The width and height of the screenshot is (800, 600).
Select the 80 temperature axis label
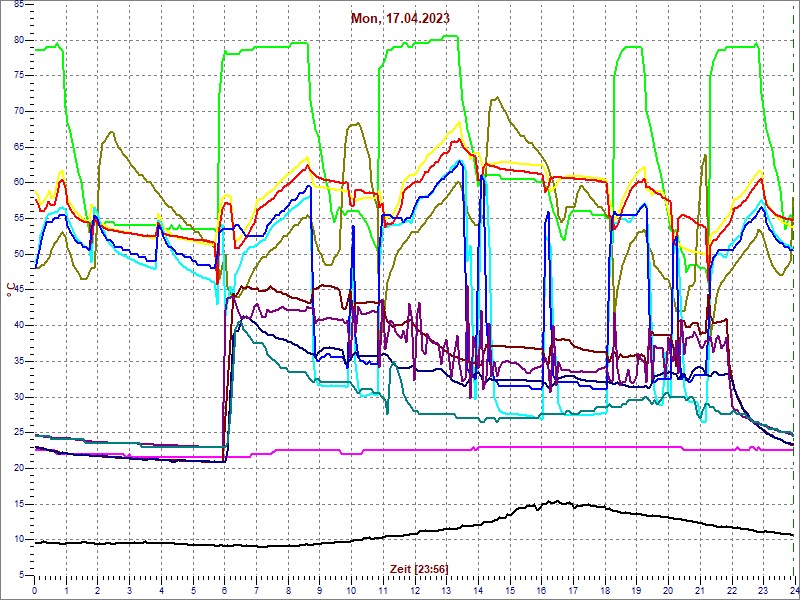click(18, 40)
